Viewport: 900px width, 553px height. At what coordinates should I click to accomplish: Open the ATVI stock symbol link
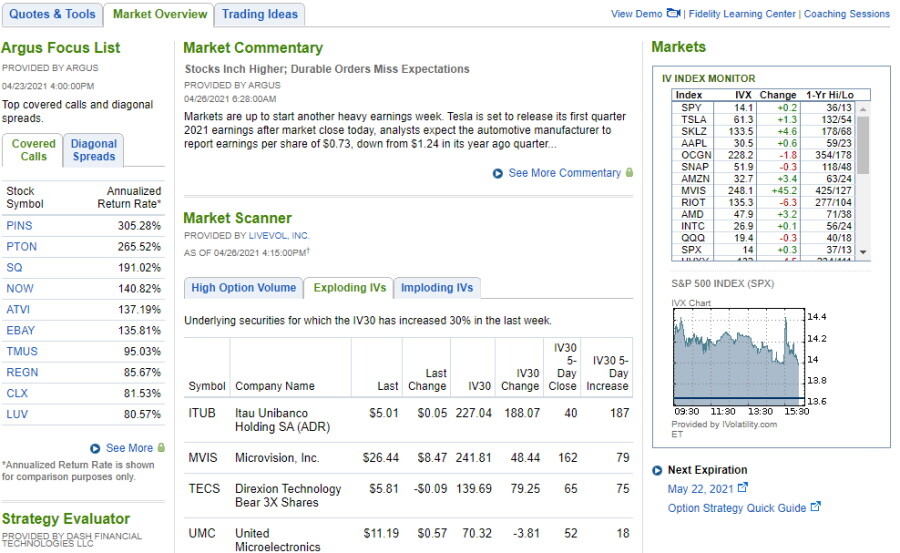tap(18, 310)
